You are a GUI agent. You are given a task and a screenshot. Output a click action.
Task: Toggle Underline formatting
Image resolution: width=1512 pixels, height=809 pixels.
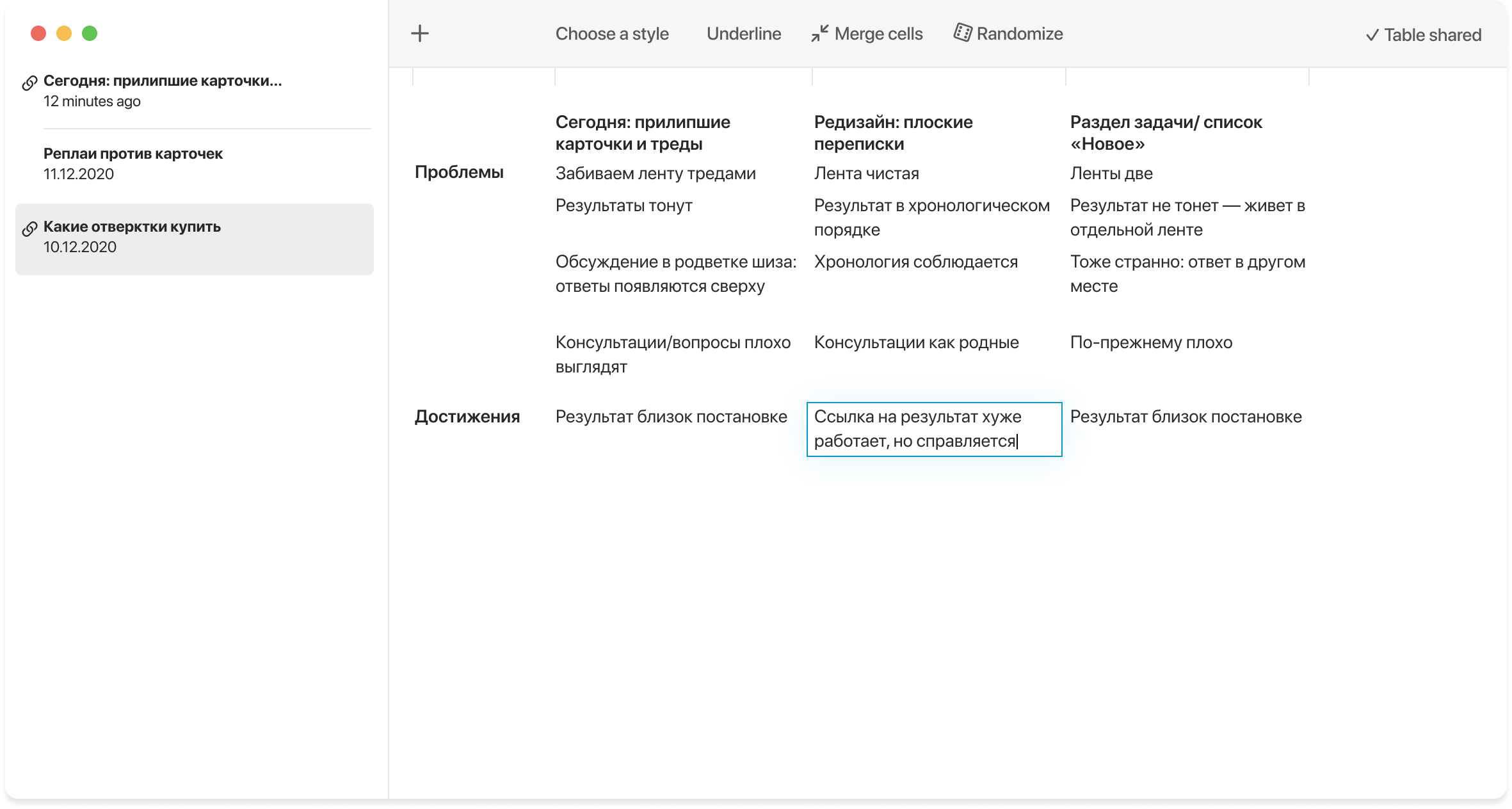click(743, 34)
